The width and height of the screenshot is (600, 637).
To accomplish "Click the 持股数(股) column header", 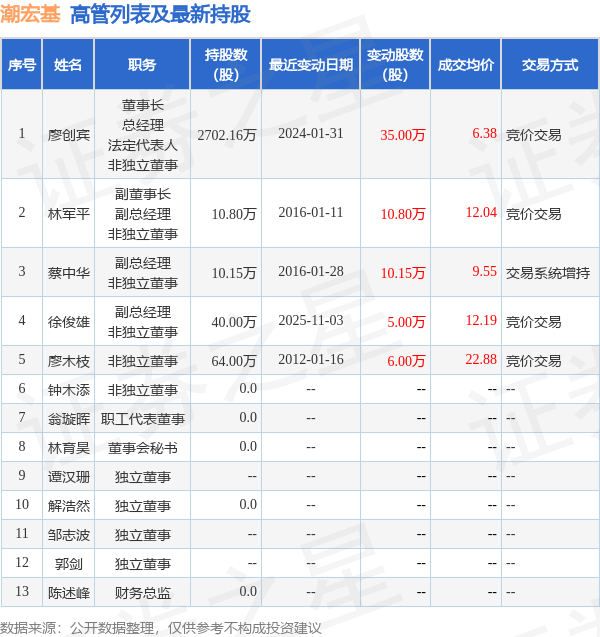I will click(225, 65).
